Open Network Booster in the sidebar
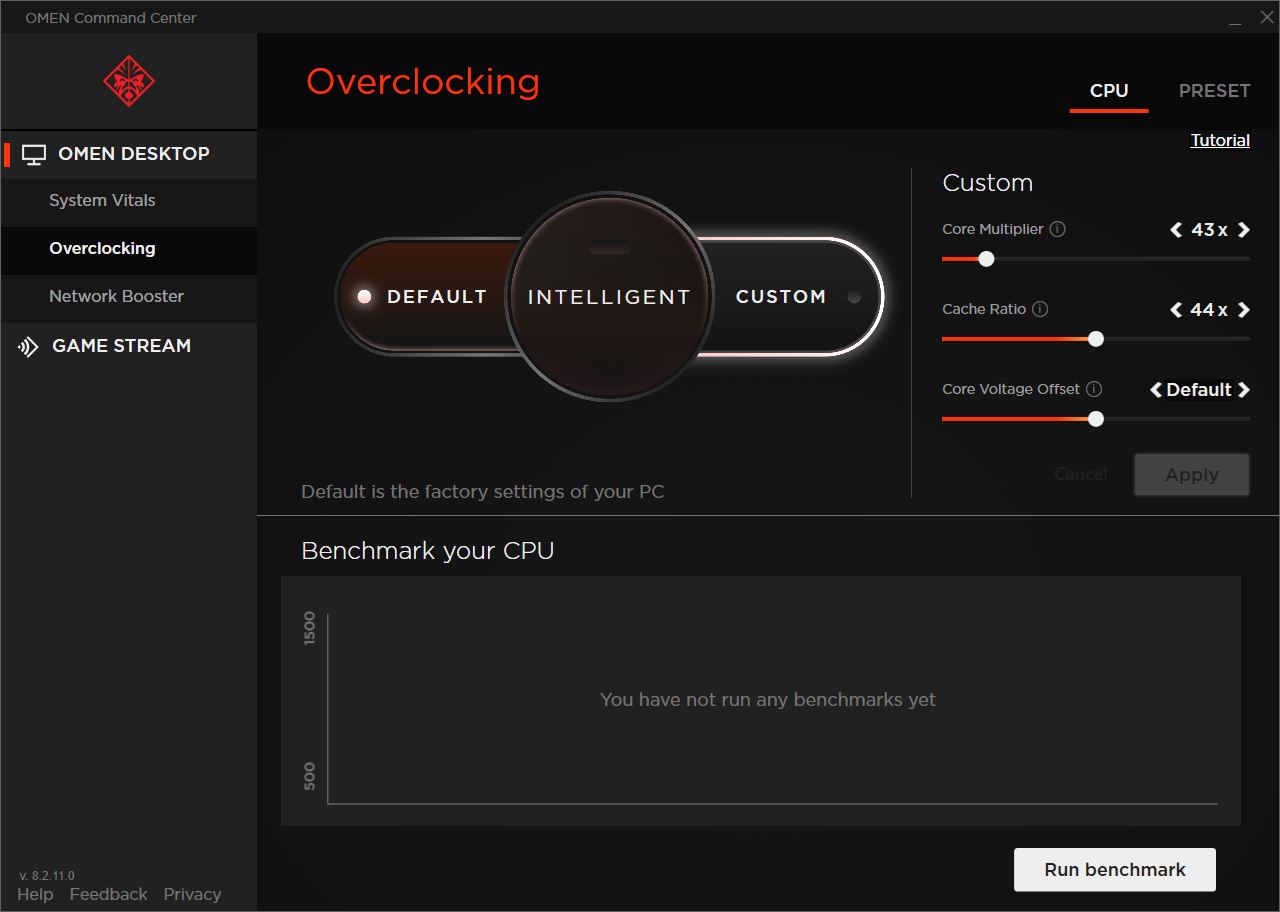The height and width of the screenshot is (912, 1280). click(x=116, y=297)
